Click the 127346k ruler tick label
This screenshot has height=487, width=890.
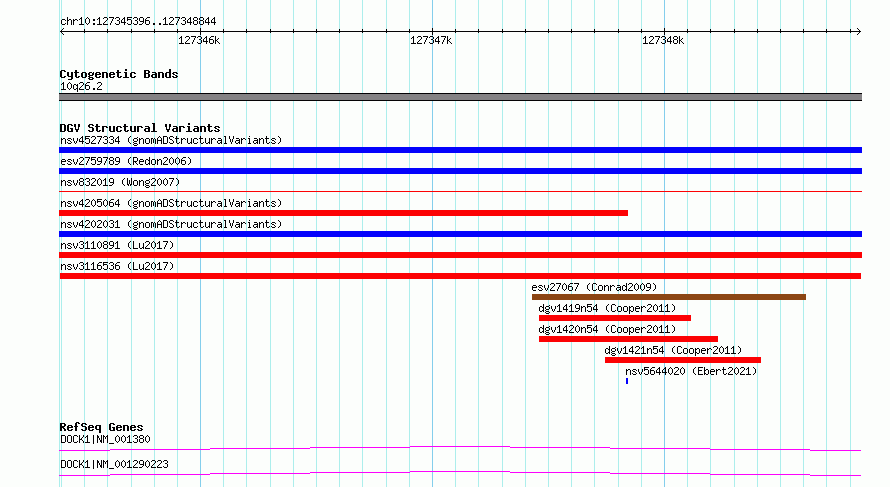pos(199,40)
